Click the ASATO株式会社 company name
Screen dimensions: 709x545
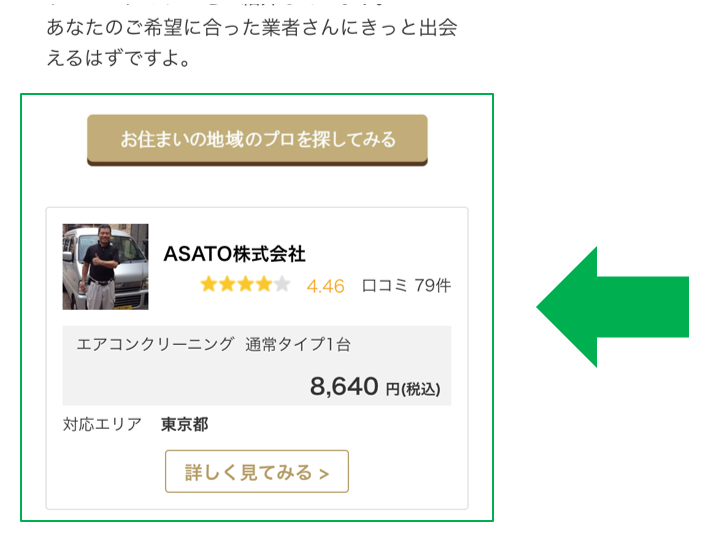[234, 254]
